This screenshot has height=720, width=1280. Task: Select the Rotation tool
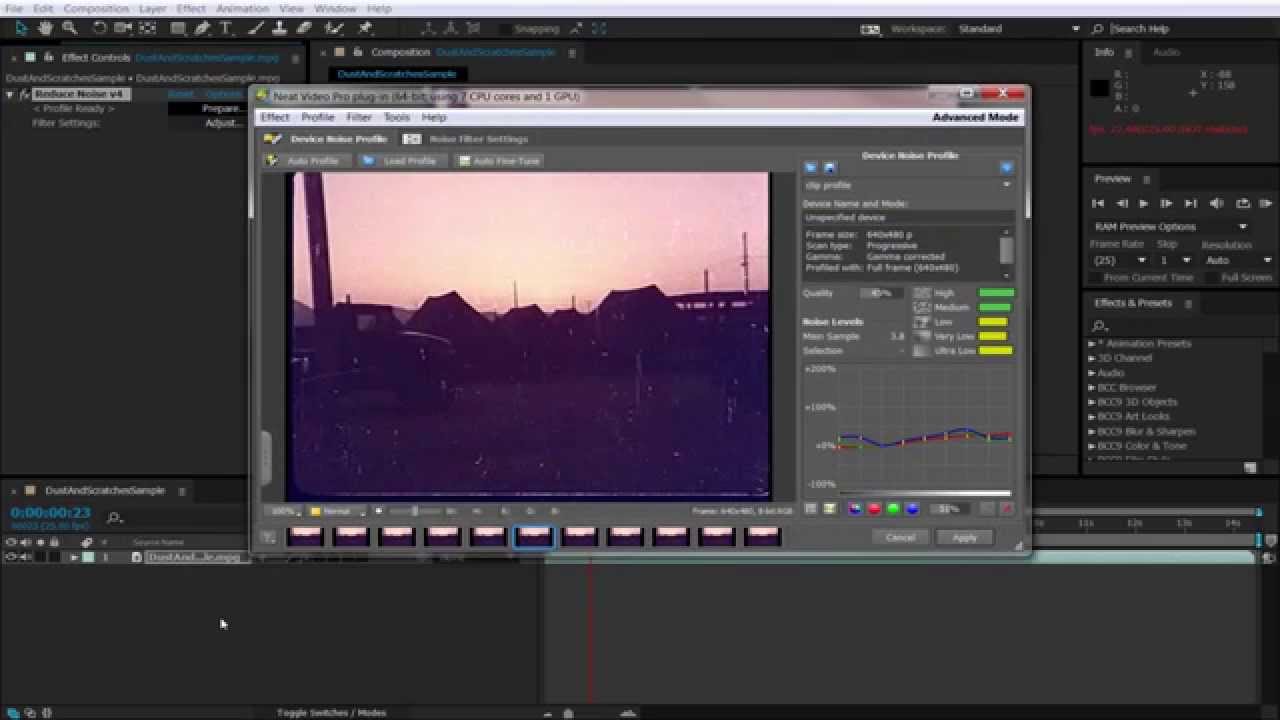click(x=100, y=28)
